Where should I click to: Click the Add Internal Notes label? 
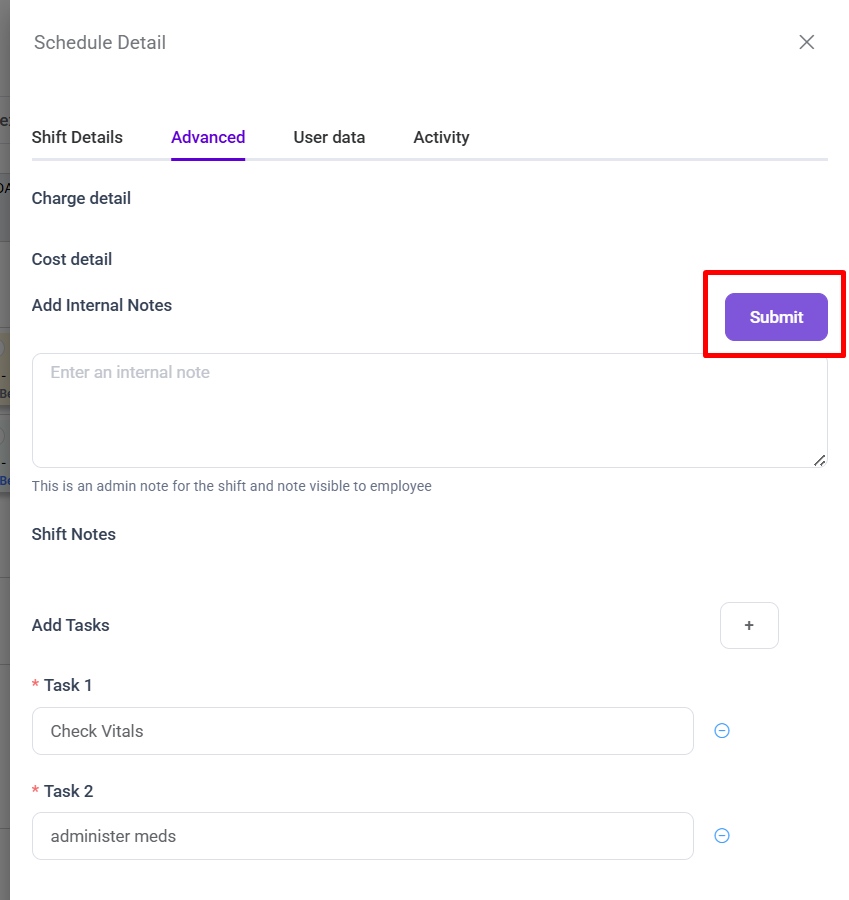click(102, 305)
